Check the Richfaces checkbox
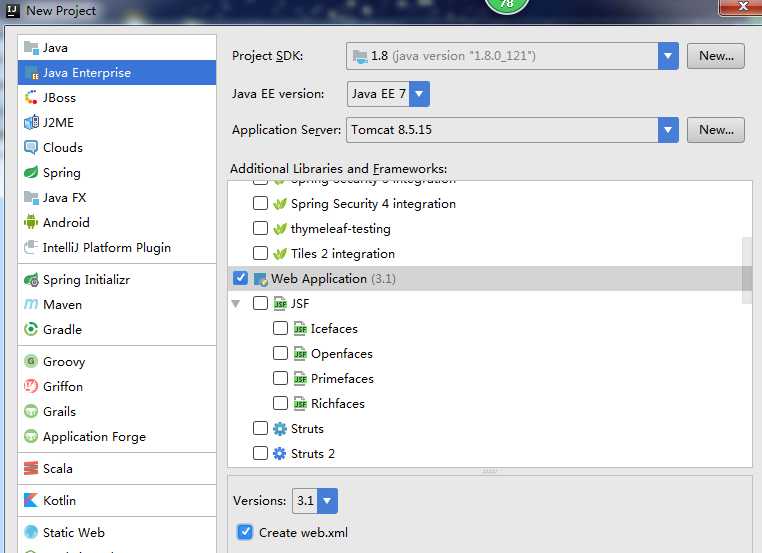Image resolution: width=762 pixels, height=553 pixels. pos(280,403)
